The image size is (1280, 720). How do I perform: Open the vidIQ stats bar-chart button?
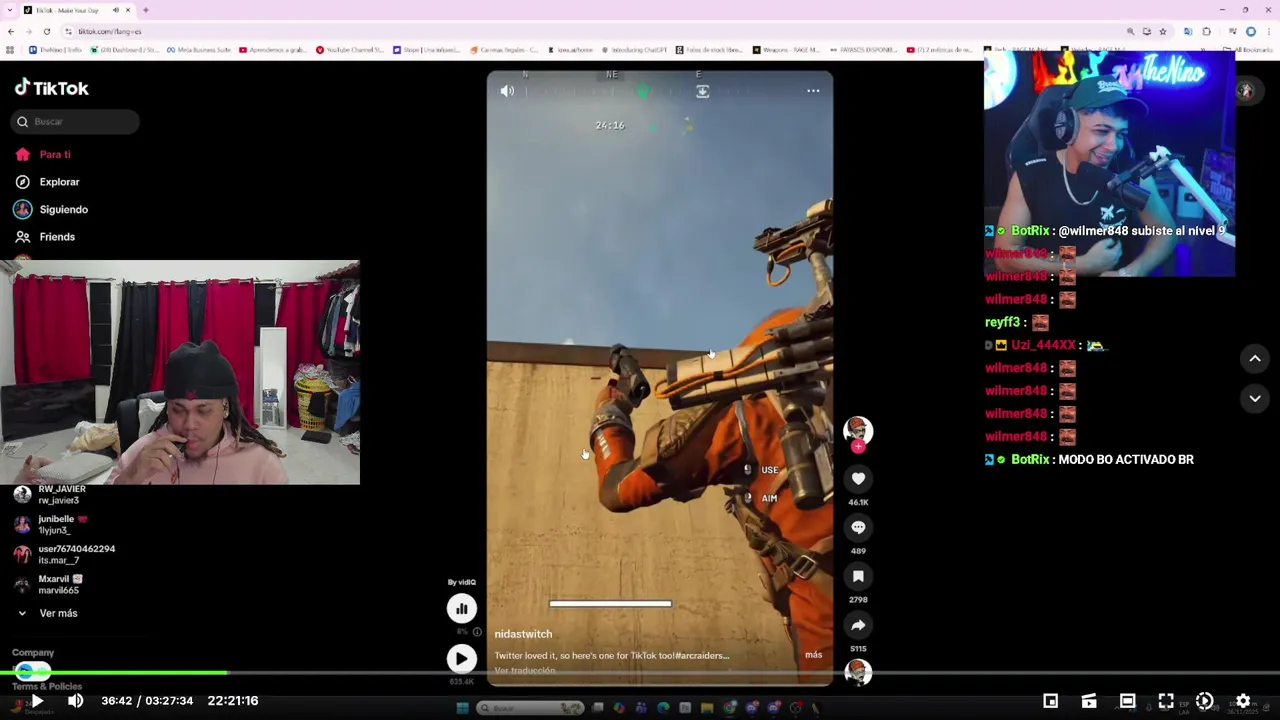coord(462,608)
